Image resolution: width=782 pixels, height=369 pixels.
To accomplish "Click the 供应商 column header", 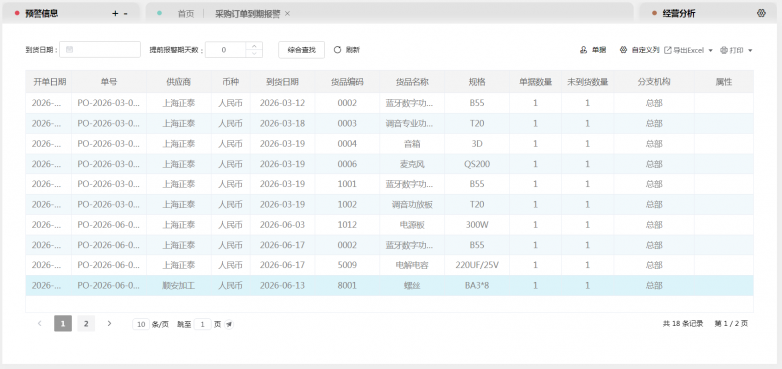I will coord(179,82).
